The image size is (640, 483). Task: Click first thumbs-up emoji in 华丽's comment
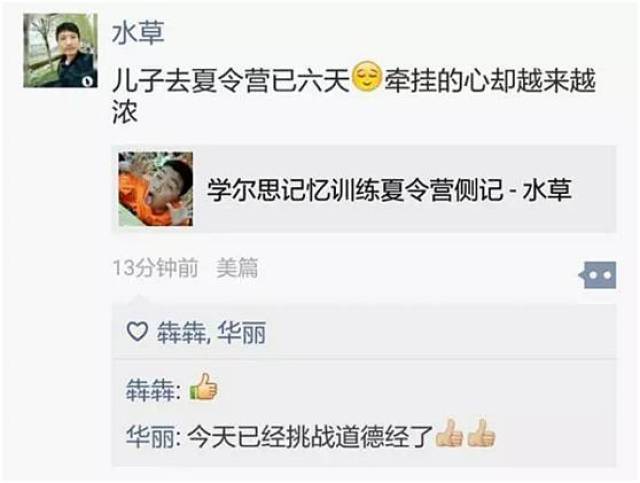tap(449, 433)
